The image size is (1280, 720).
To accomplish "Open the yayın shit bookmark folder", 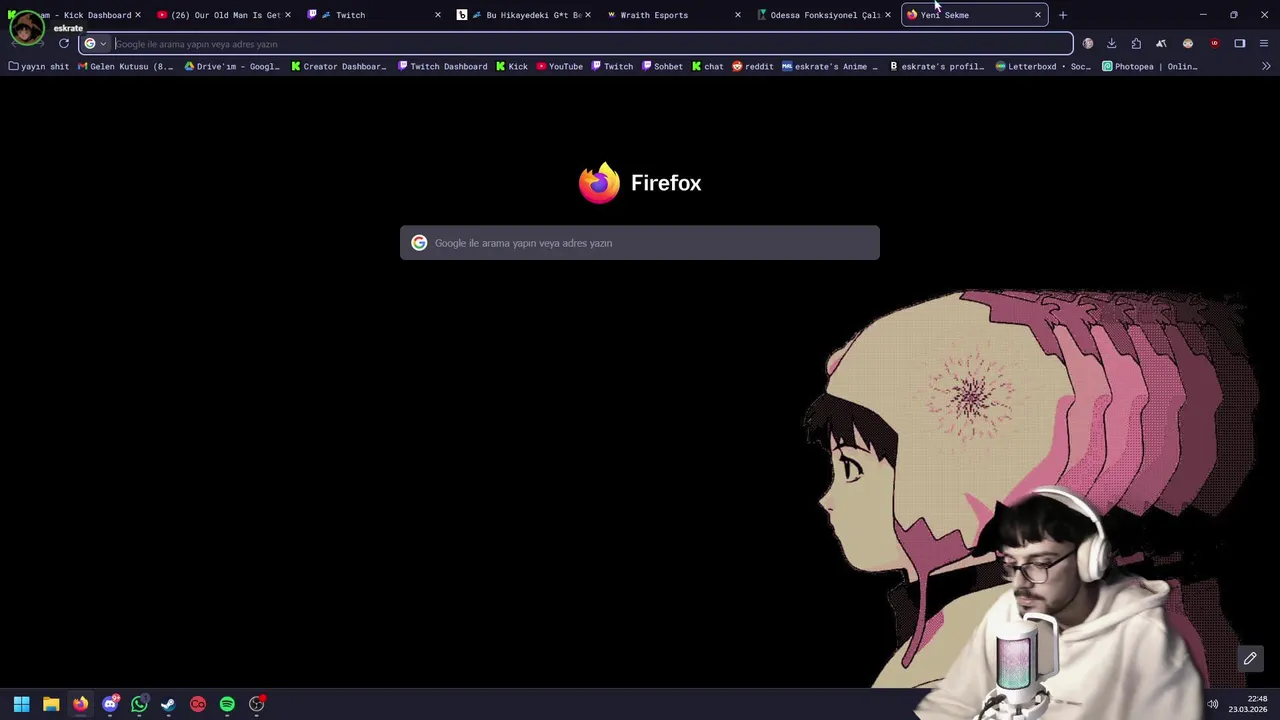I will click(39, 66).
